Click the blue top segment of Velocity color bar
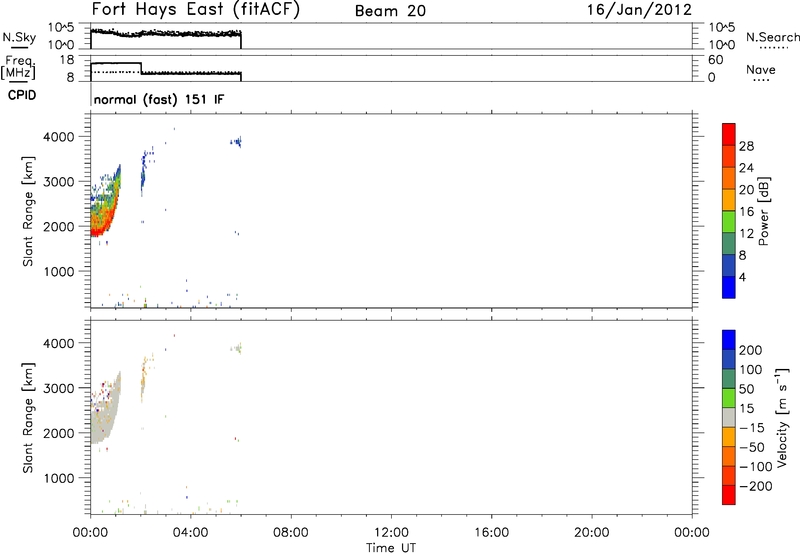The image size is (800, 554). click(x=729, y=340)
